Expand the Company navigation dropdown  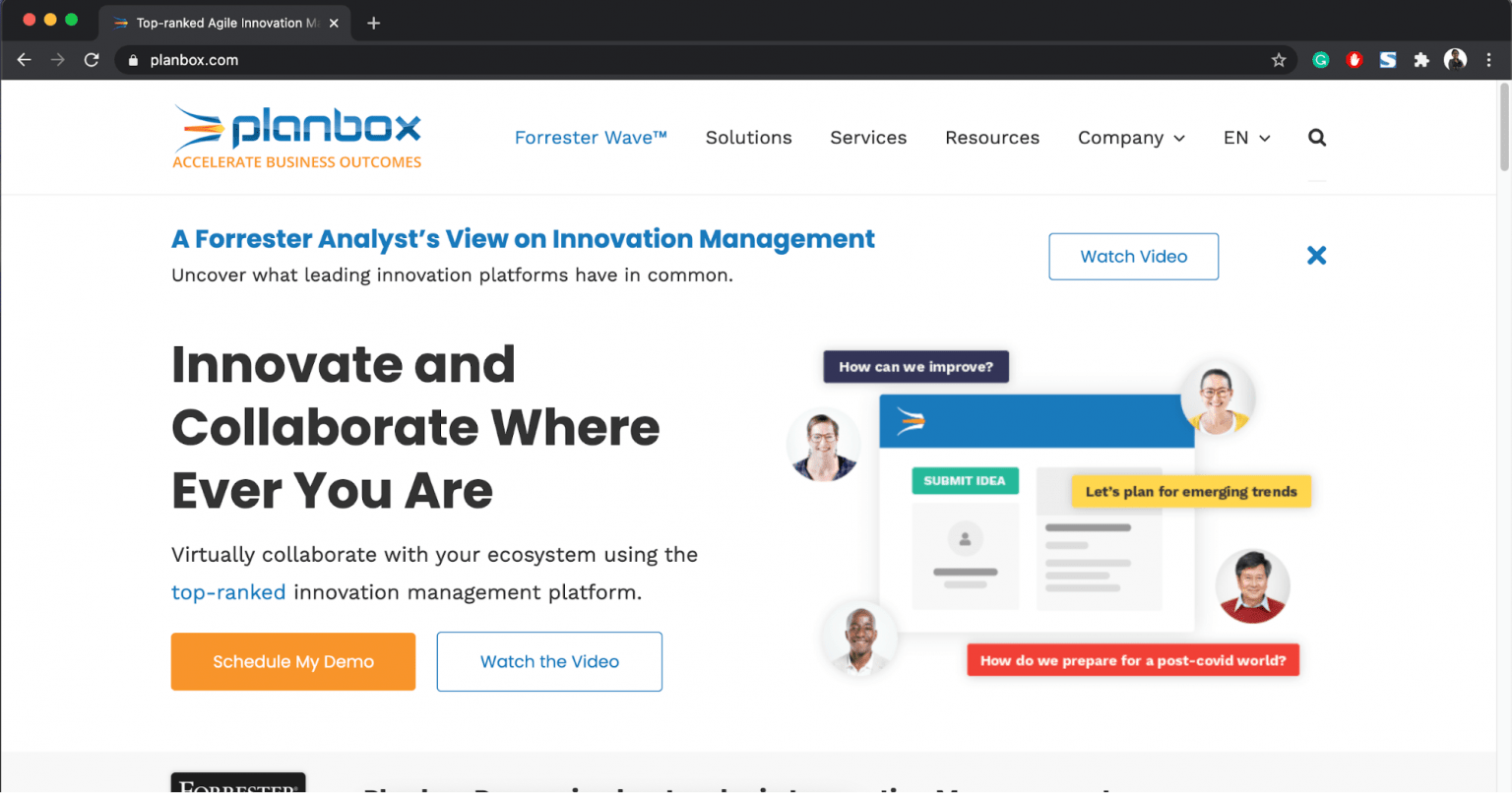(1130, 137)
